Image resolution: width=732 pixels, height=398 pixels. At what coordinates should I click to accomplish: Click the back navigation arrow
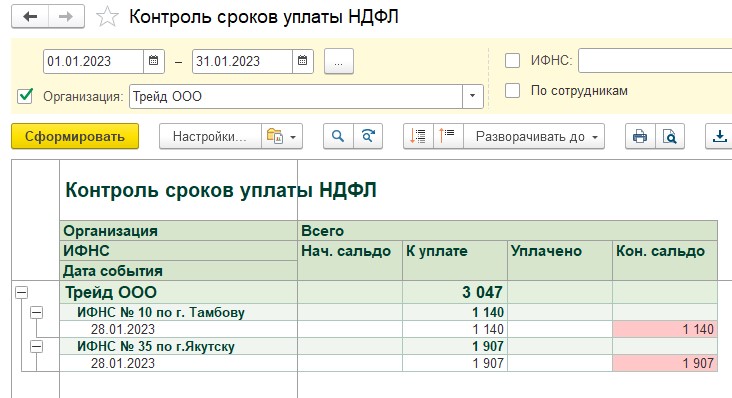(30, 17)
